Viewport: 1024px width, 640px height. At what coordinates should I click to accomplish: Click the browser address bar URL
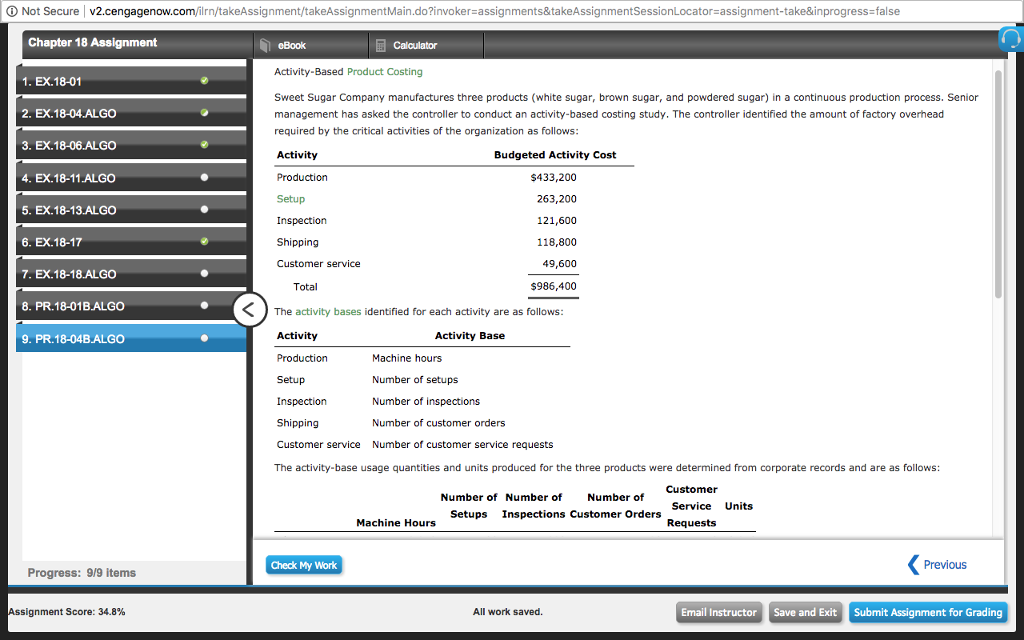tap(494, 11)
